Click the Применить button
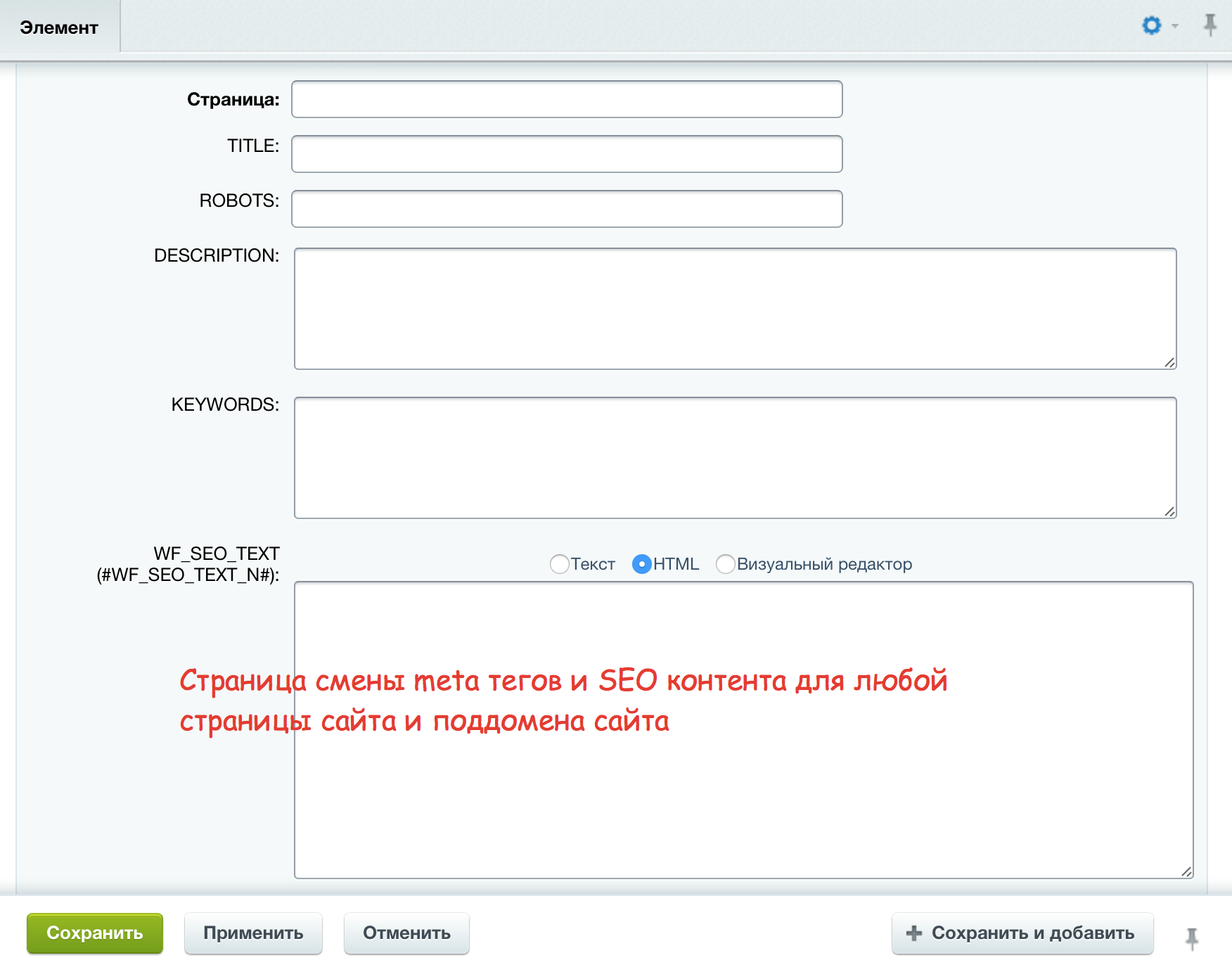 coord(253,933)
